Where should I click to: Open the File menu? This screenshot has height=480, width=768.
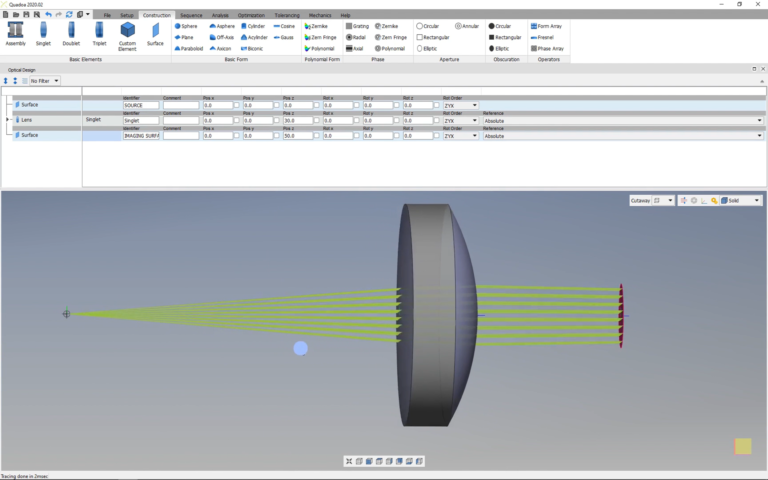107,15
